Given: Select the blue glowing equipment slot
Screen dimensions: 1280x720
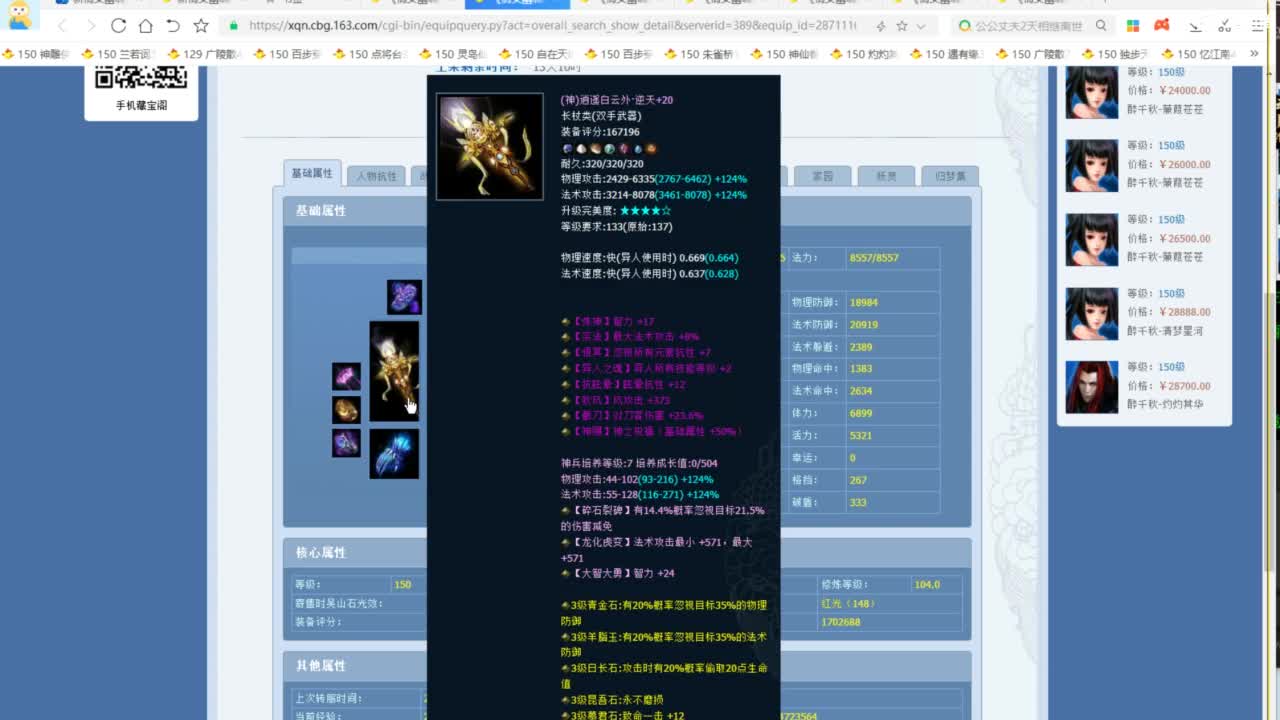Looking at the screenshot, I should 394,453.
